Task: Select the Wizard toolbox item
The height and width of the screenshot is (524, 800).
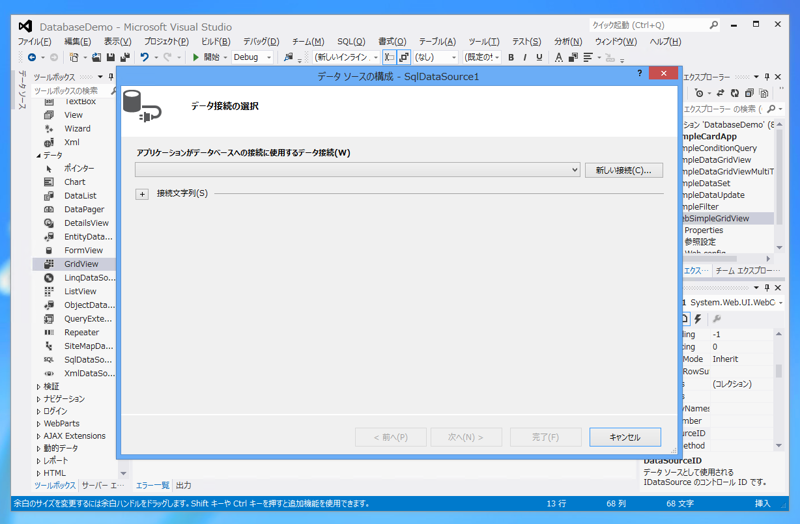Action: pos(74,129)
